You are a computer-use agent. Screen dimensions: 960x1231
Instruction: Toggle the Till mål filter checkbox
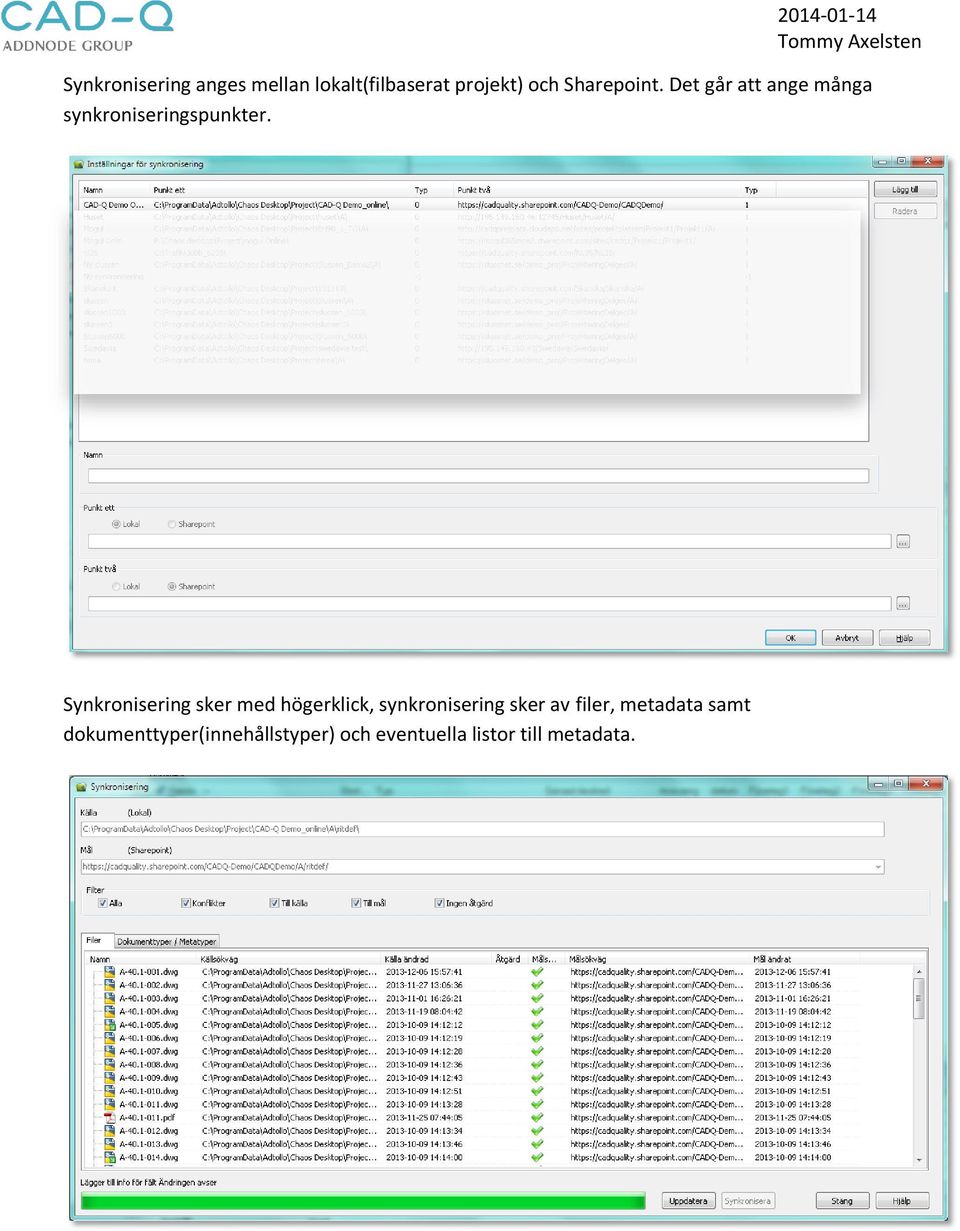pos(356,903)
